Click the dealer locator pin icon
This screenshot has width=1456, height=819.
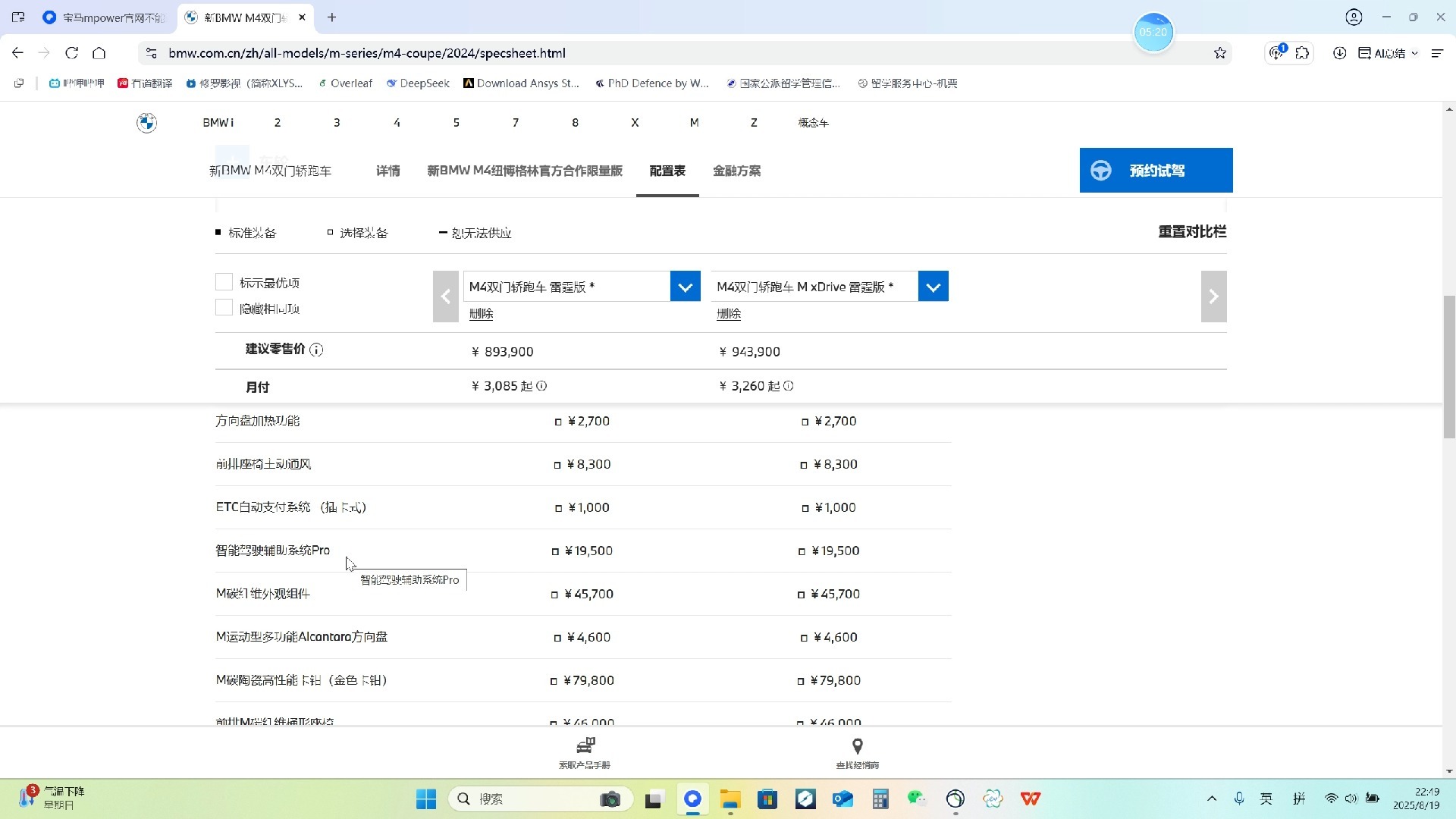point(858,746)
